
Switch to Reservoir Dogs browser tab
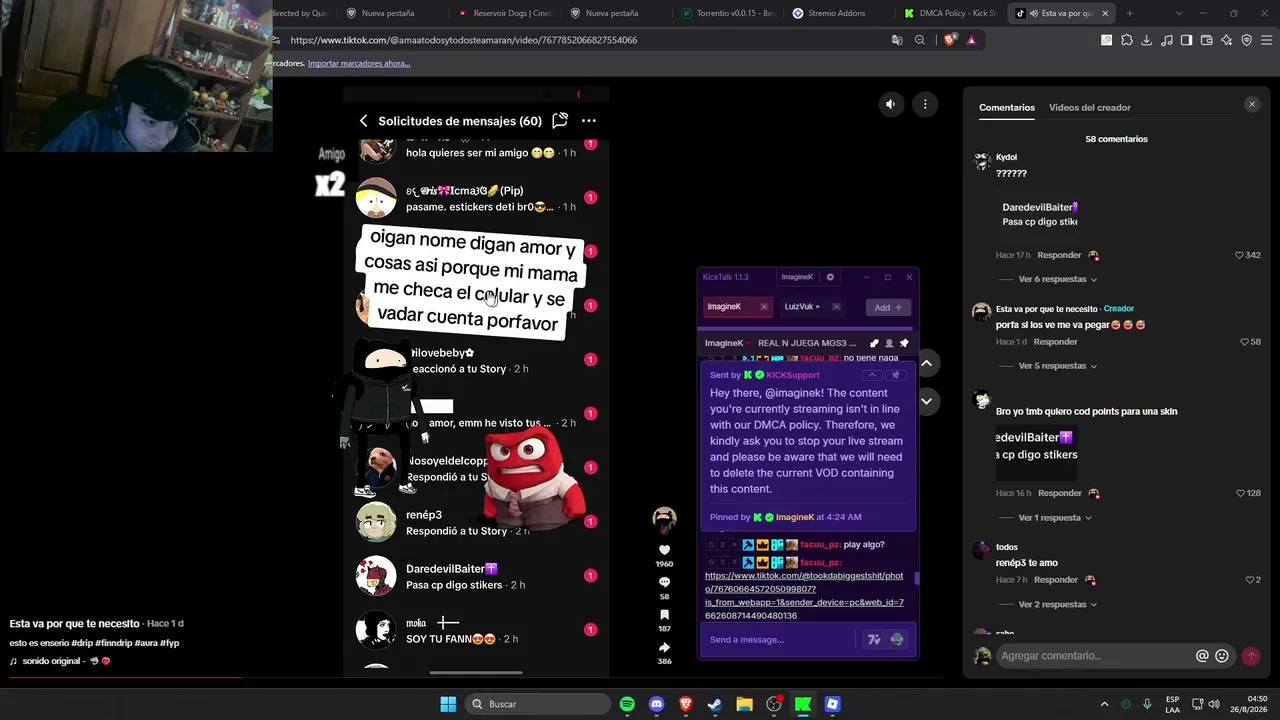point(505,13)
